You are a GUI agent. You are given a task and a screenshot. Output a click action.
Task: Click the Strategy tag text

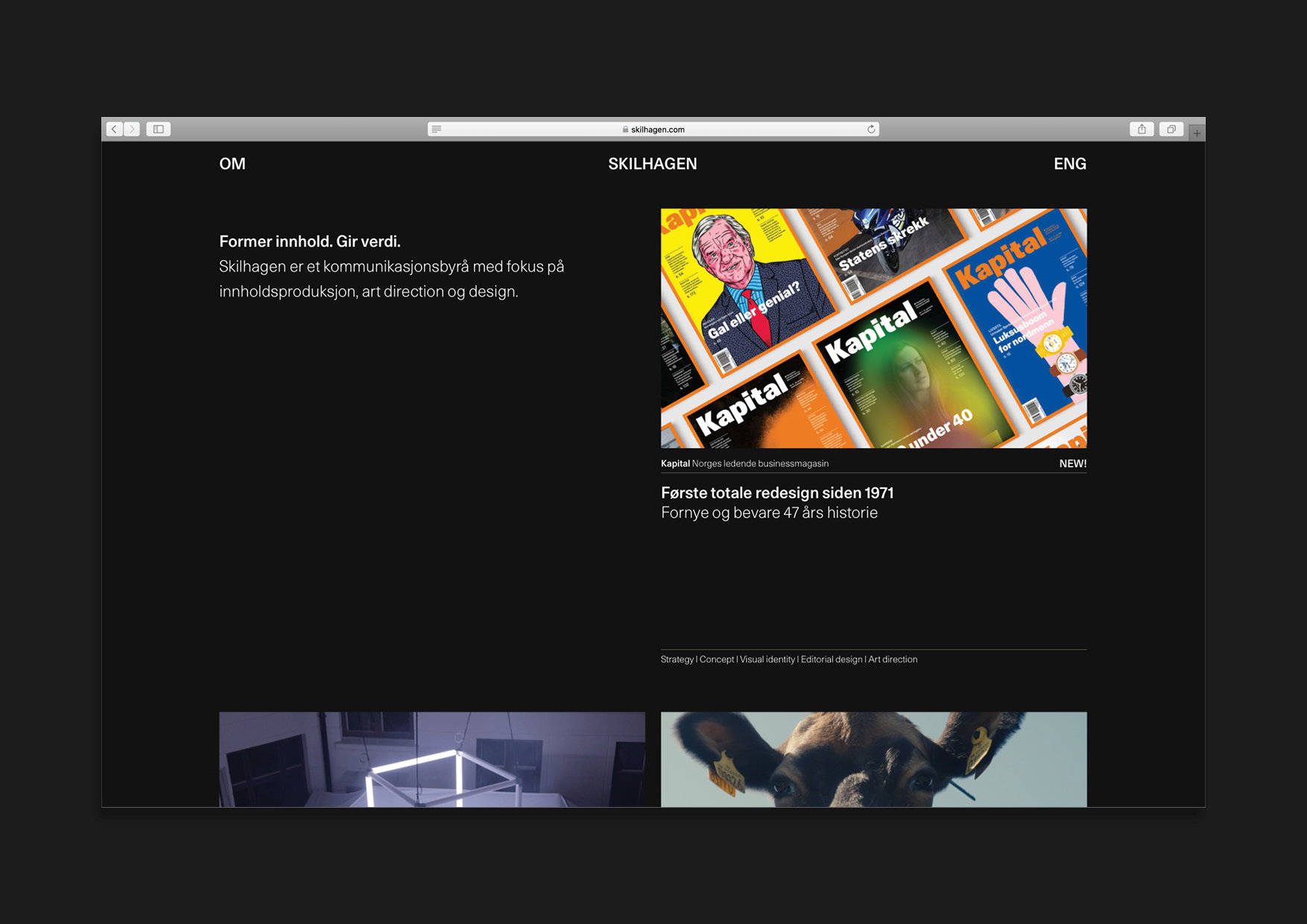coord(677,659)
